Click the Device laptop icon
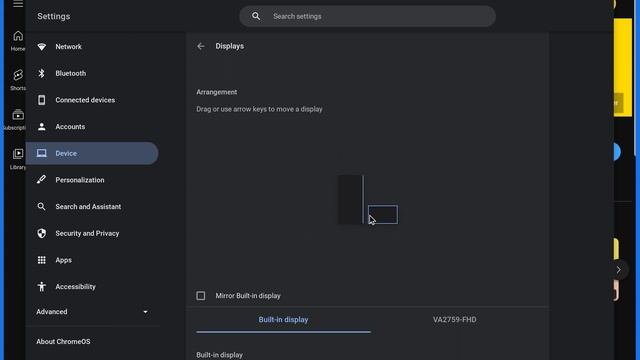Viewport: 640px width, 360px height. click(41, 153)
